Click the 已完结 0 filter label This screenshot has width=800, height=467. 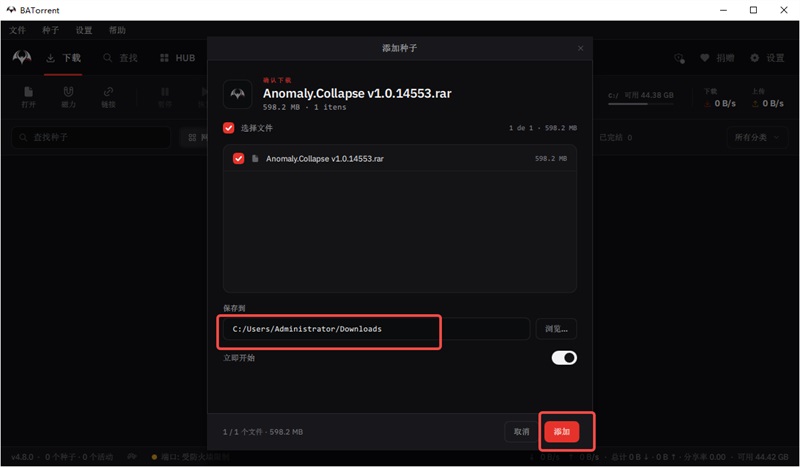(x=616, y=137)
